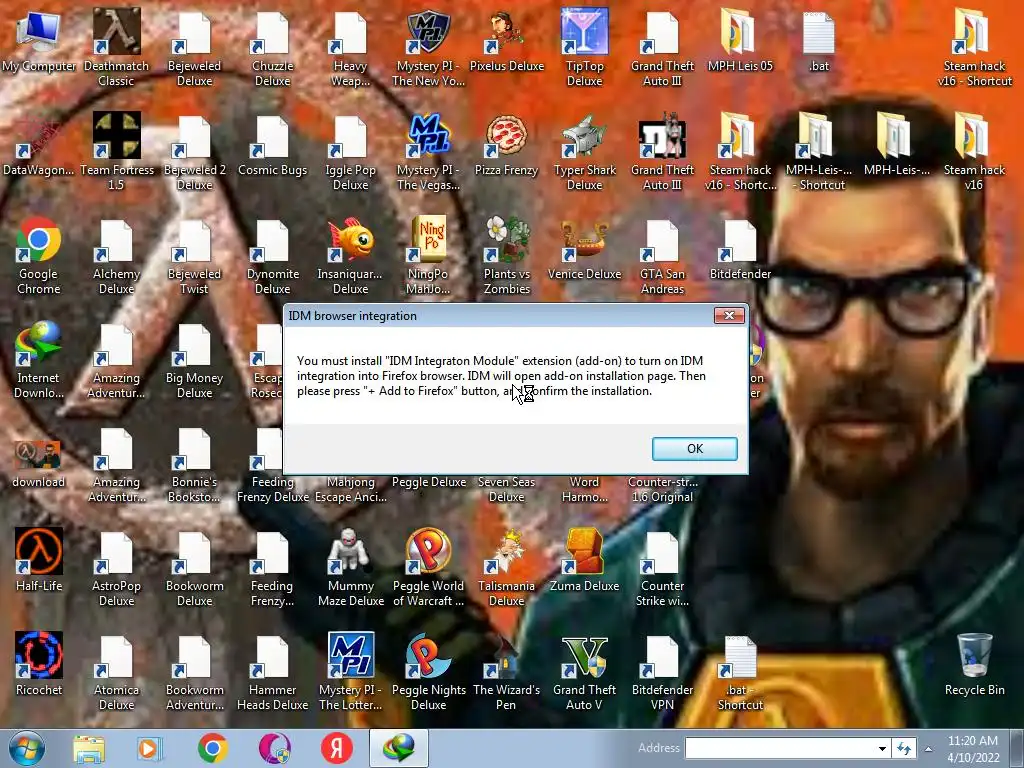This screenshot has width=1024, height=768.
Task: Select the Chuzzle Deluxe shortcut
Action: click(272, 48)
